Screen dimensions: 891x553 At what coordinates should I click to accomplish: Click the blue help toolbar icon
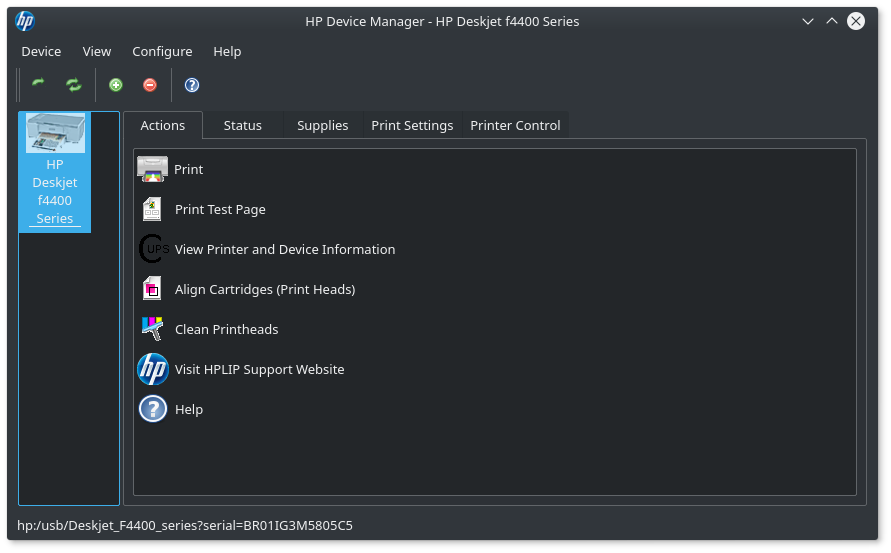click(192, 85)
